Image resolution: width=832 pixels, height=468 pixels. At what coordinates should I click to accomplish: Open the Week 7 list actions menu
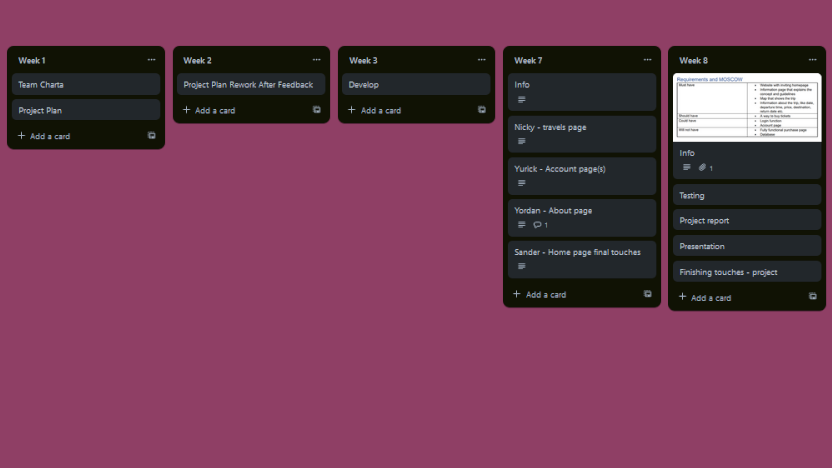coord(647,60)
